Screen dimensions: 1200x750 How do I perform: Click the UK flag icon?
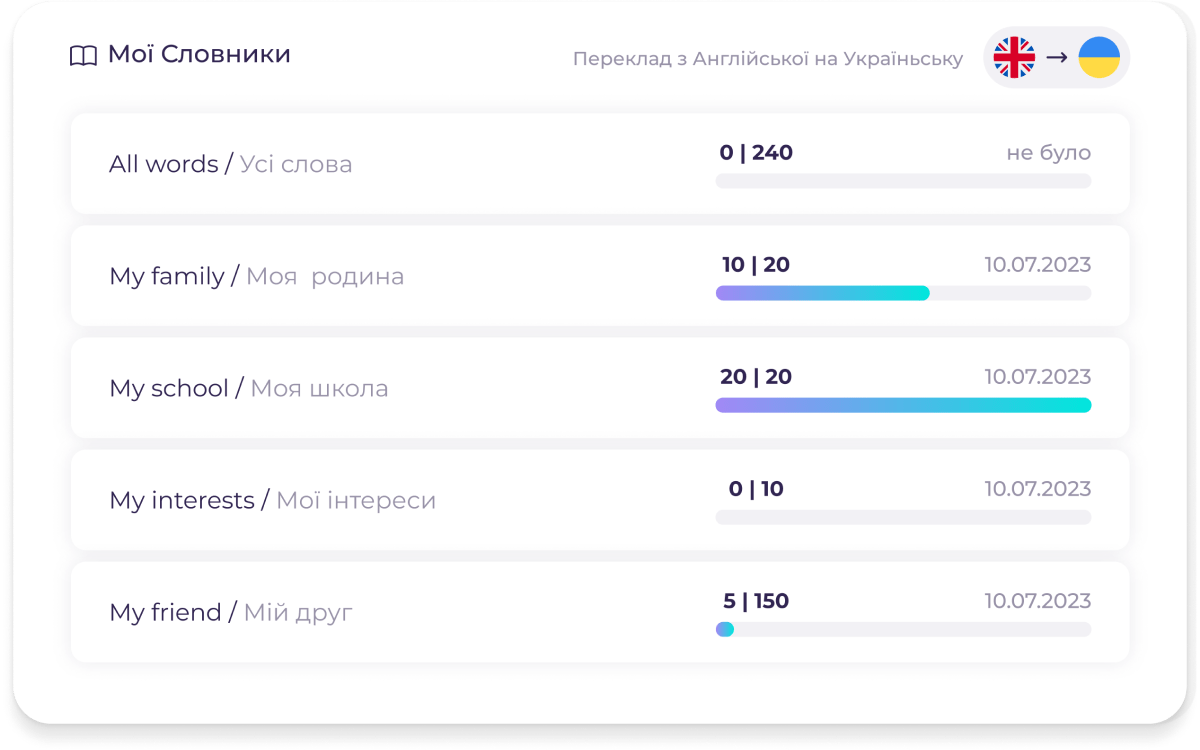(x=1014, y=58)
